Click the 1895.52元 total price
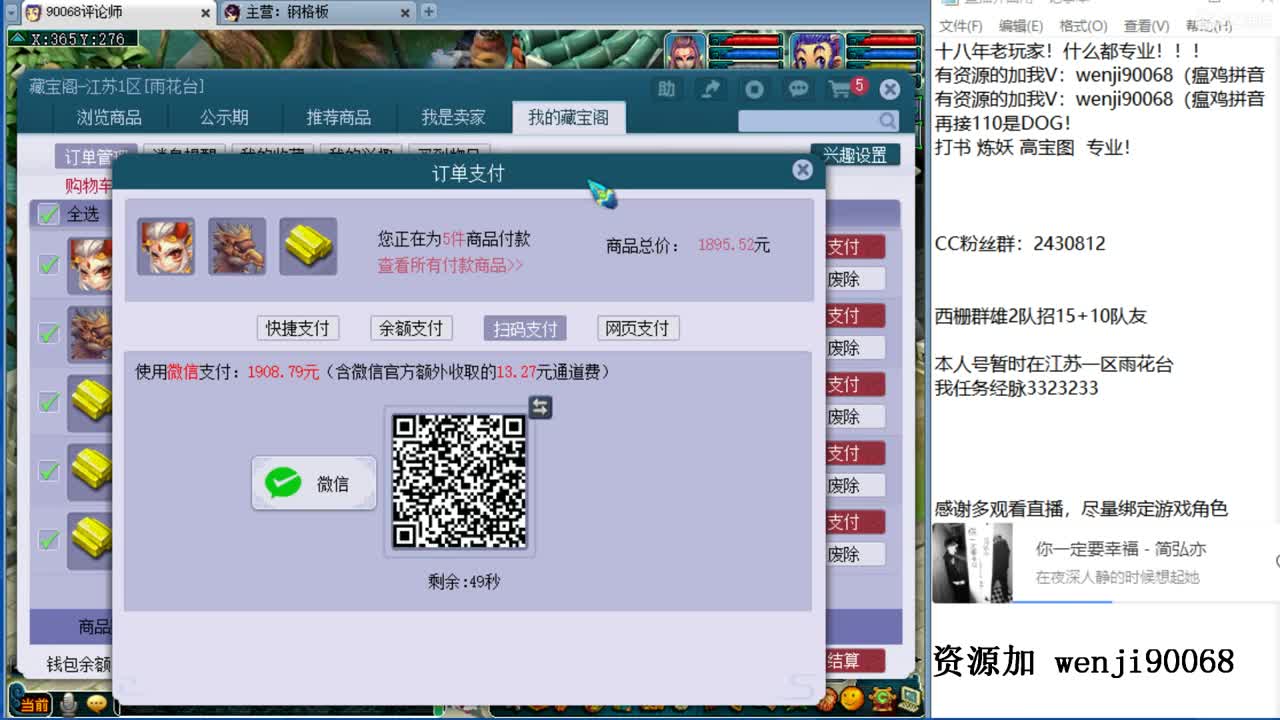Screen dimensions: 1280x720 pyautogui.click(x=734, y=245)
